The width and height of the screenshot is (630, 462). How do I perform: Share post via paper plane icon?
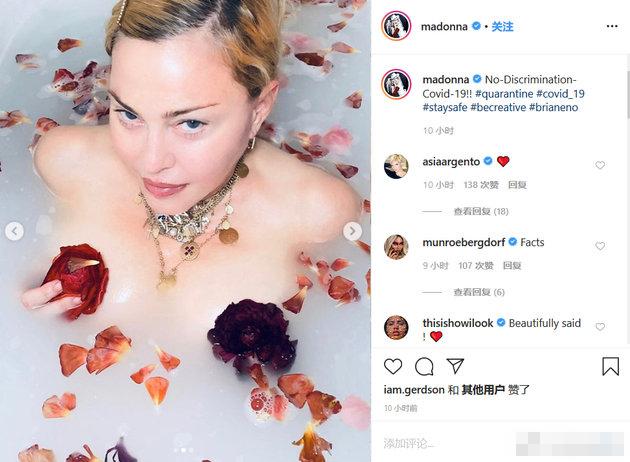(x=455, y=366)
